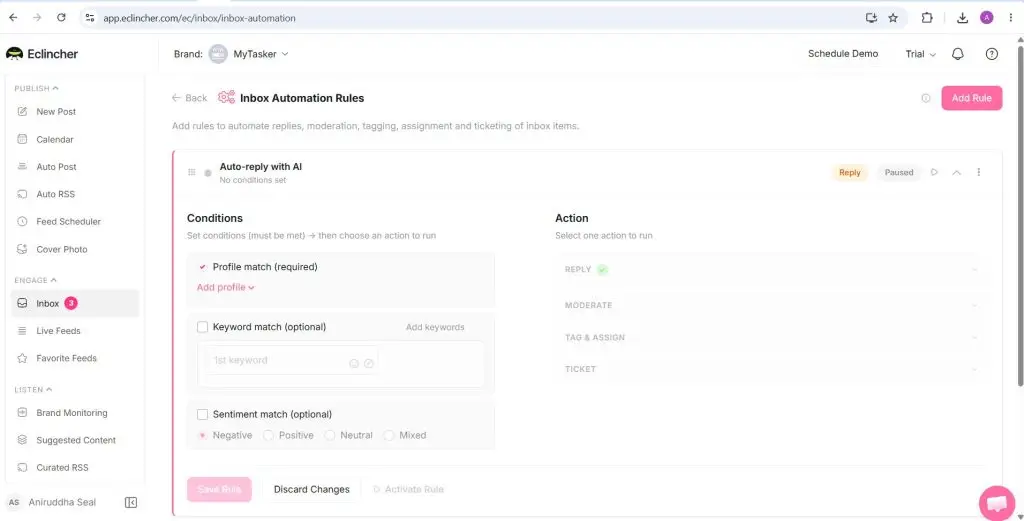This screenshot has width=1024, height=521.
Task: Open notifications bell
Action: [x=957, y=54]
